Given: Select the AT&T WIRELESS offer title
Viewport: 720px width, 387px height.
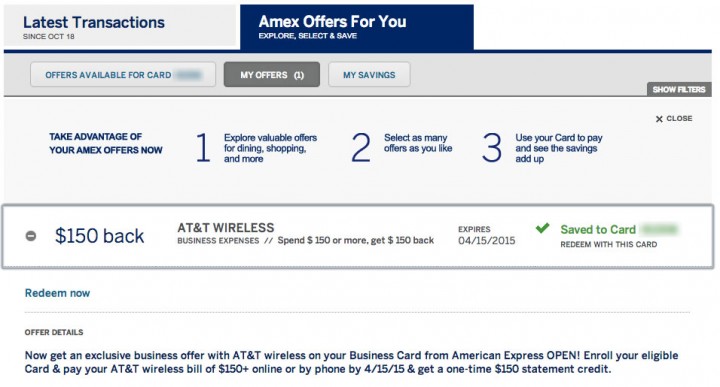Looking at the screenshot, I should tap(225, 228).
